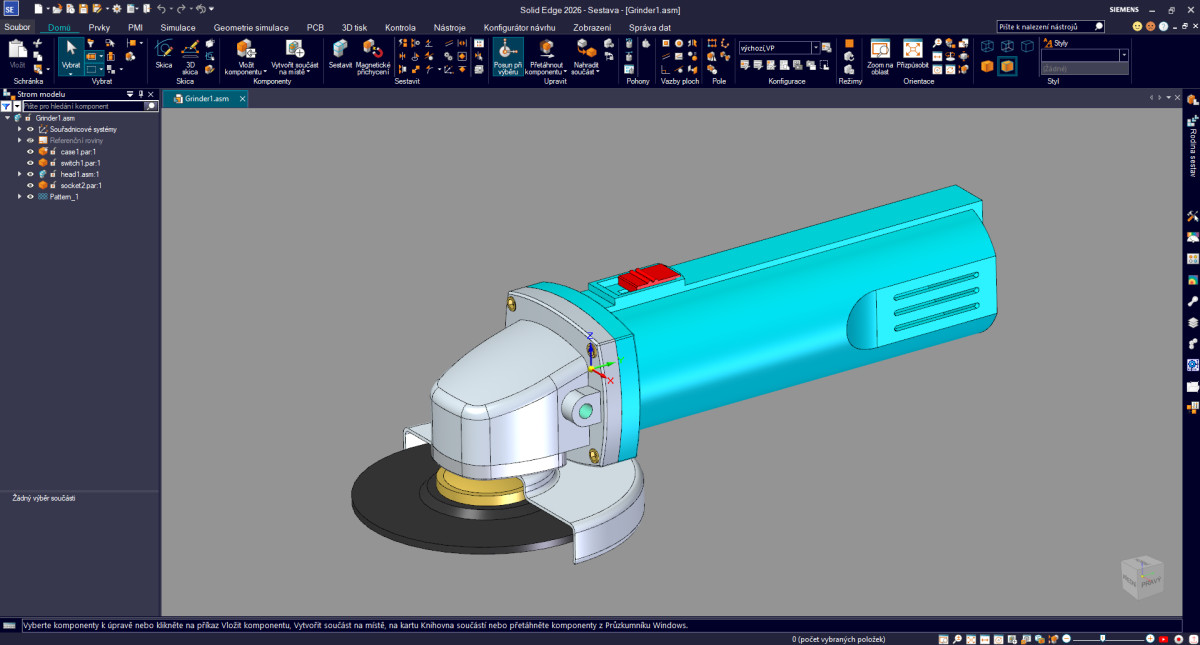Open the Simulace ribbon tab
1200x645 pixels.
[x=178, y=28]
